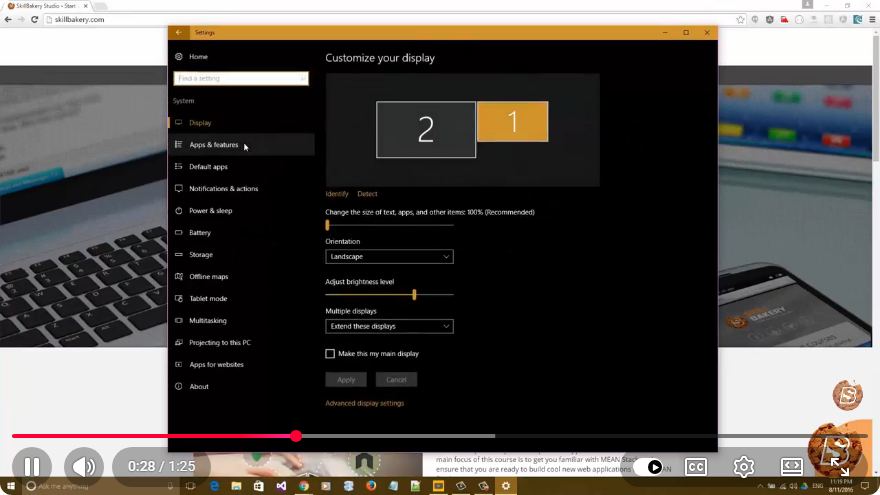This screenshot has width=880, height=495.
Task: Open Power & sleep settings
Action: click(241, 210)
